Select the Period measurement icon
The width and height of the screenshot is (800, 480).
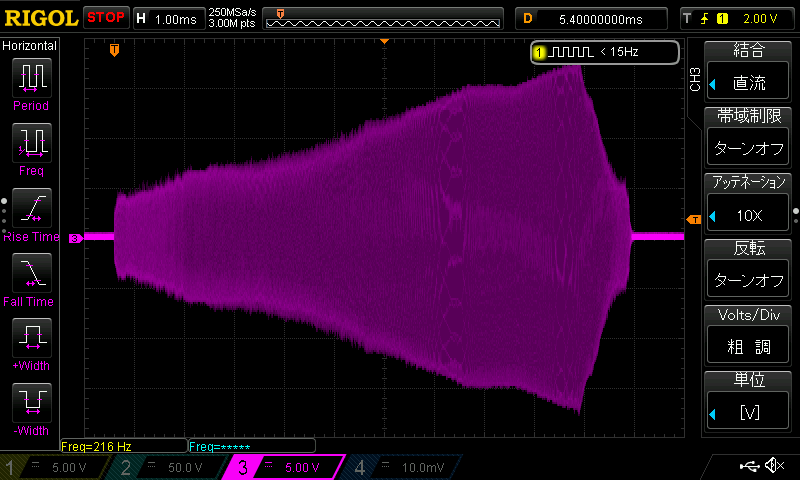tap(32, 78)
